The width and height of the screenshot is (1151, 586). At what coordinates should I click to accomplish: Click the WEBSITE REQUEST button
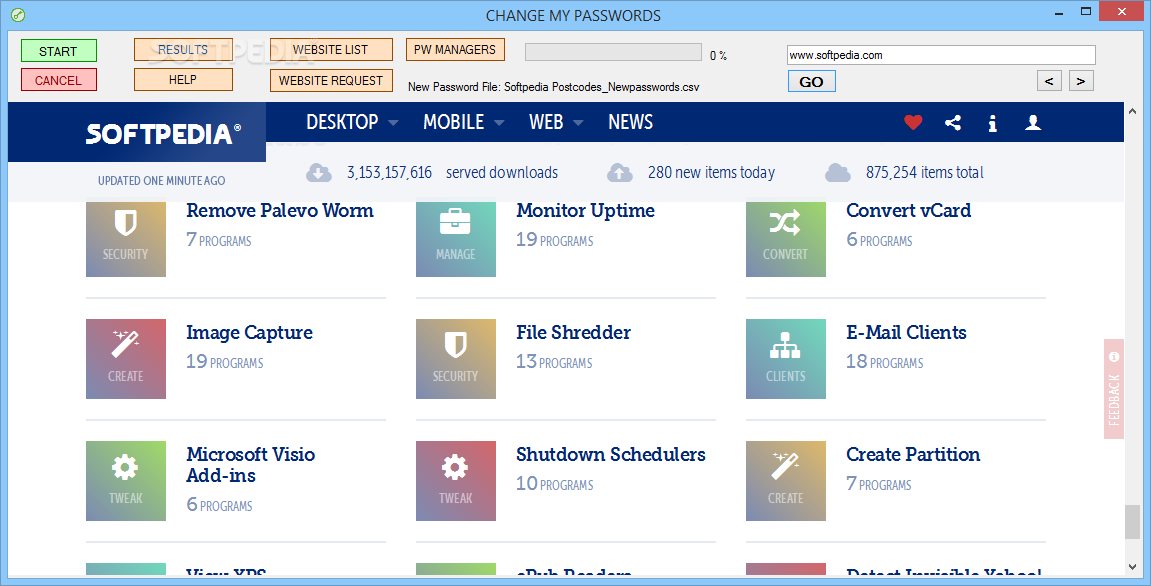tap(331, 80)
